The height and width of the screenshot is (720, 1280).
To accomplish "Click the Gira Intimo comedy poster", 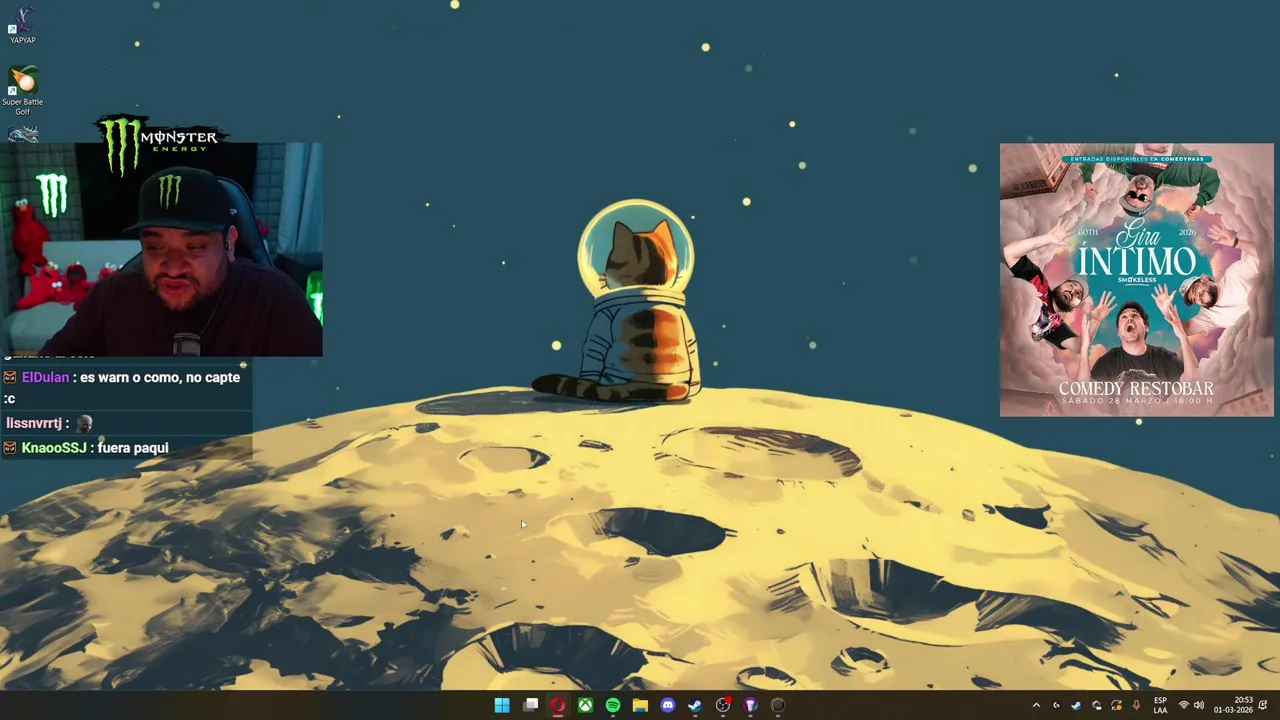I will point(1136,279).
